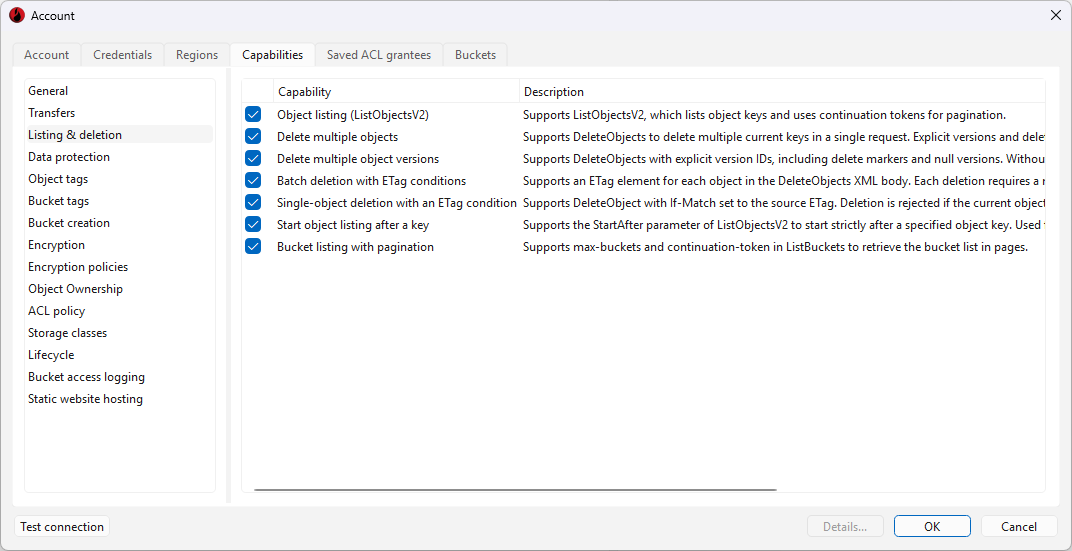Open Saved ACL grantees tab
Image resolution: width=1072 pixels, height=551 pixels.
(x=379, y=55)
